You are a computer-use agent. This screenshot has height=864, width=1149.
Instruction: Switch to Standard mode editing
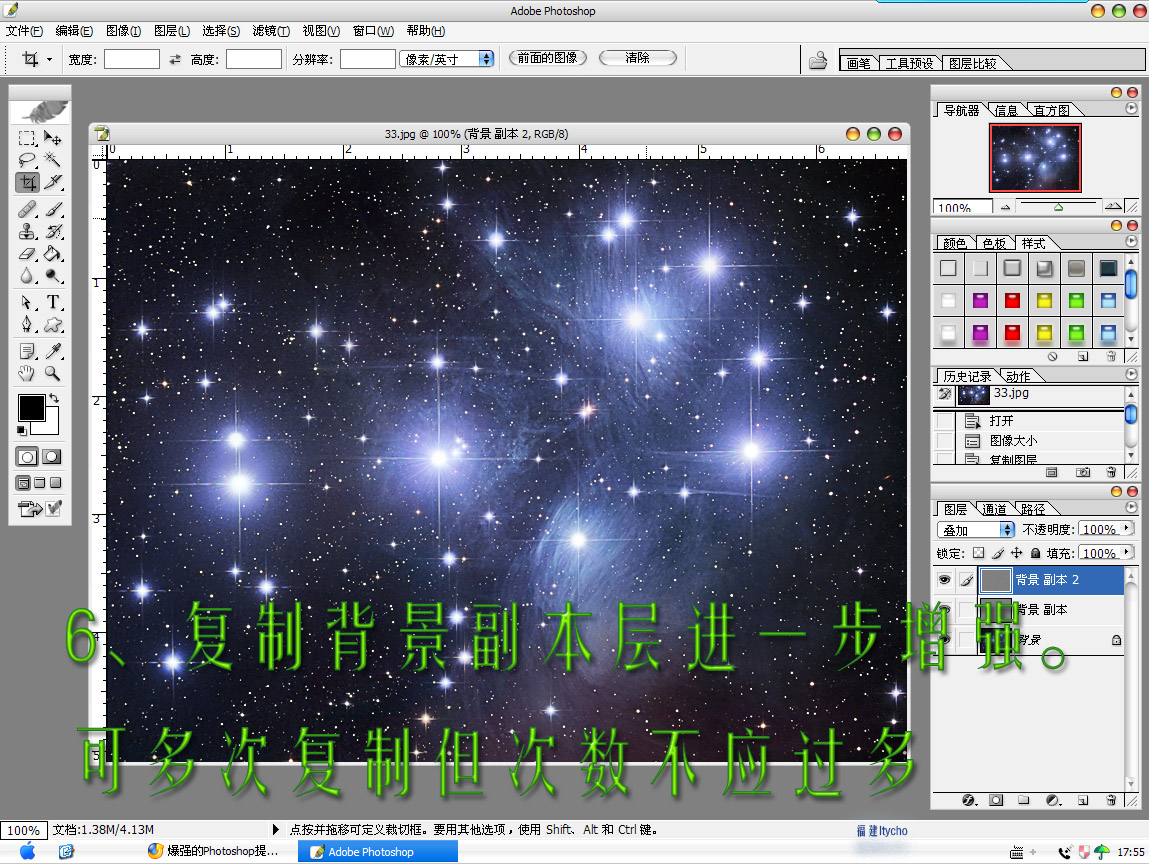pyautogui.click(x=27, y=457)
